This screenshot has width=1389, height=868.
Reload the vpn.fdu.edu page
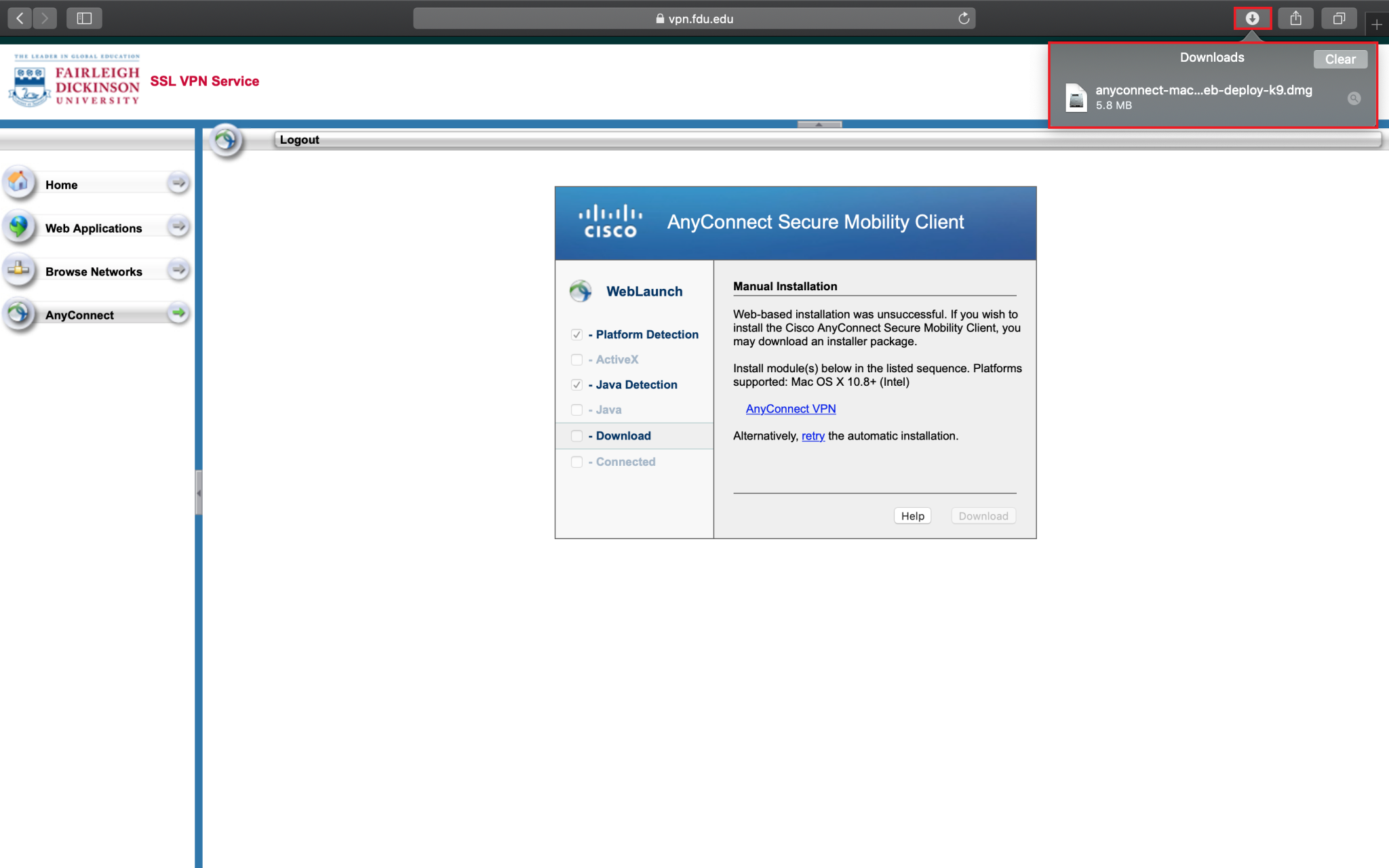click(963, 18)
